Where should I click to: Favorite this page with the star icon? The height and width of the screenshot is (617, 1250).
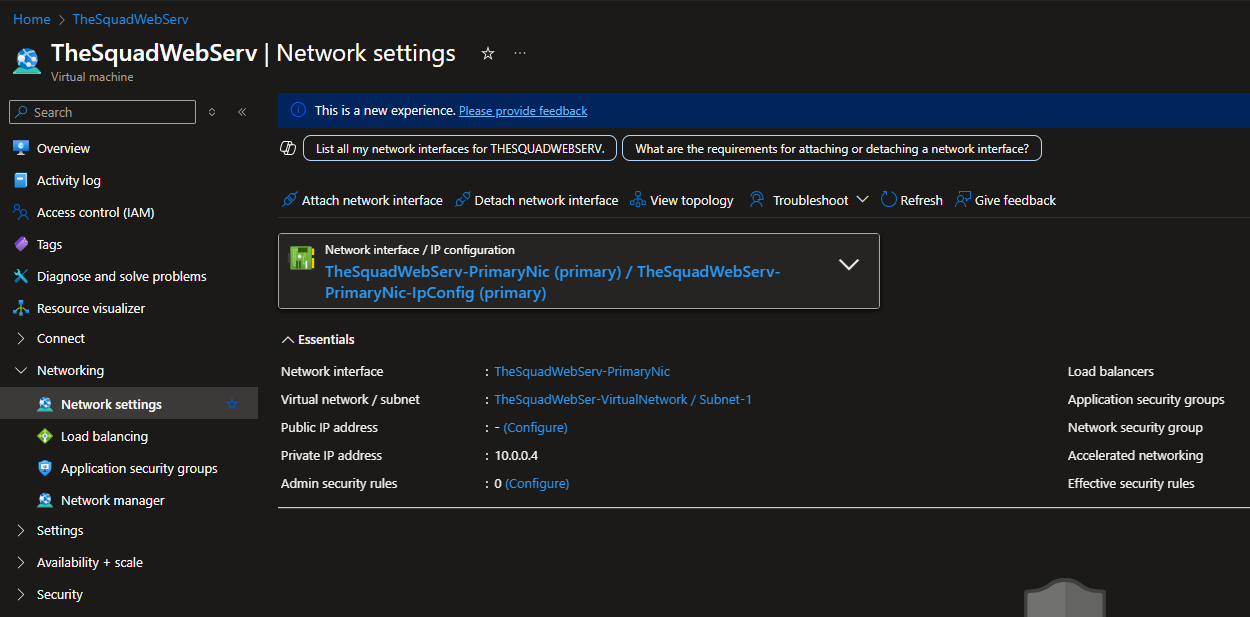488,53
